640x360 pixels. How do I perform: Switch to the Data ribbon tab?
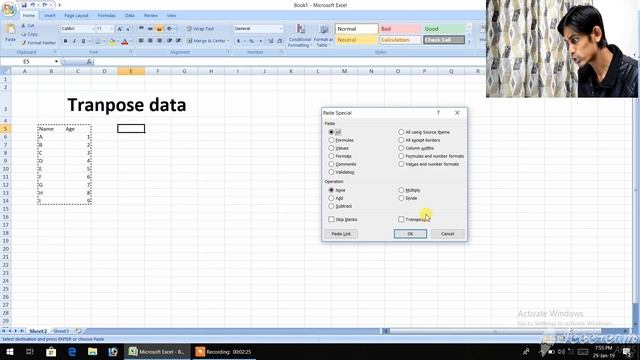130,16
